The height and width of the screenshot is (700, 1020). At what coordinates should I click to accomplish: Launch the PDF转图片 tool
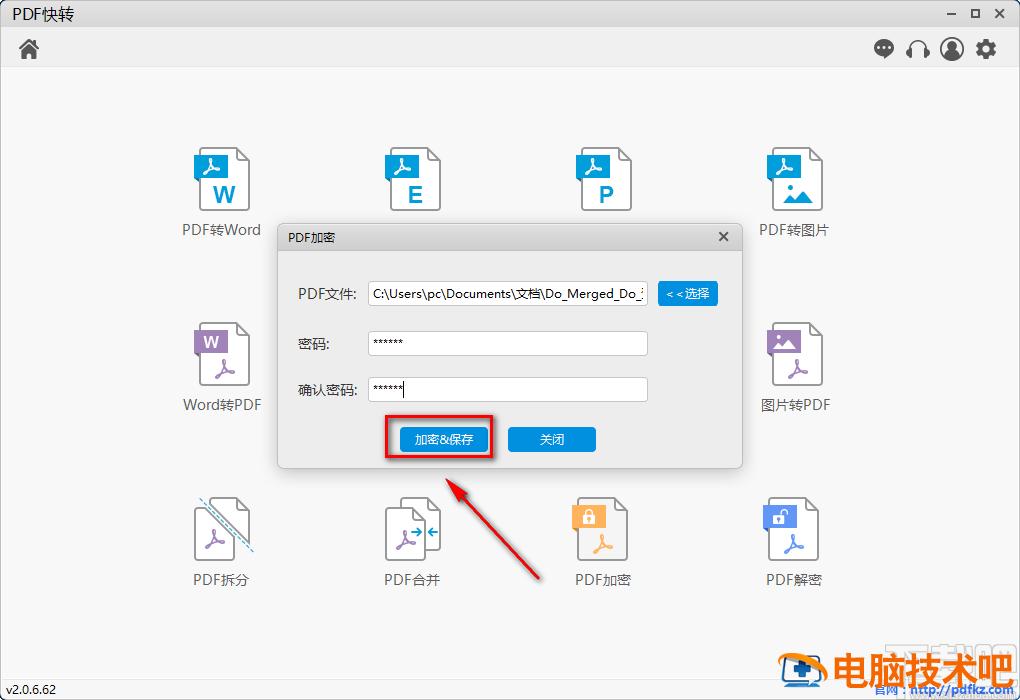794,179
